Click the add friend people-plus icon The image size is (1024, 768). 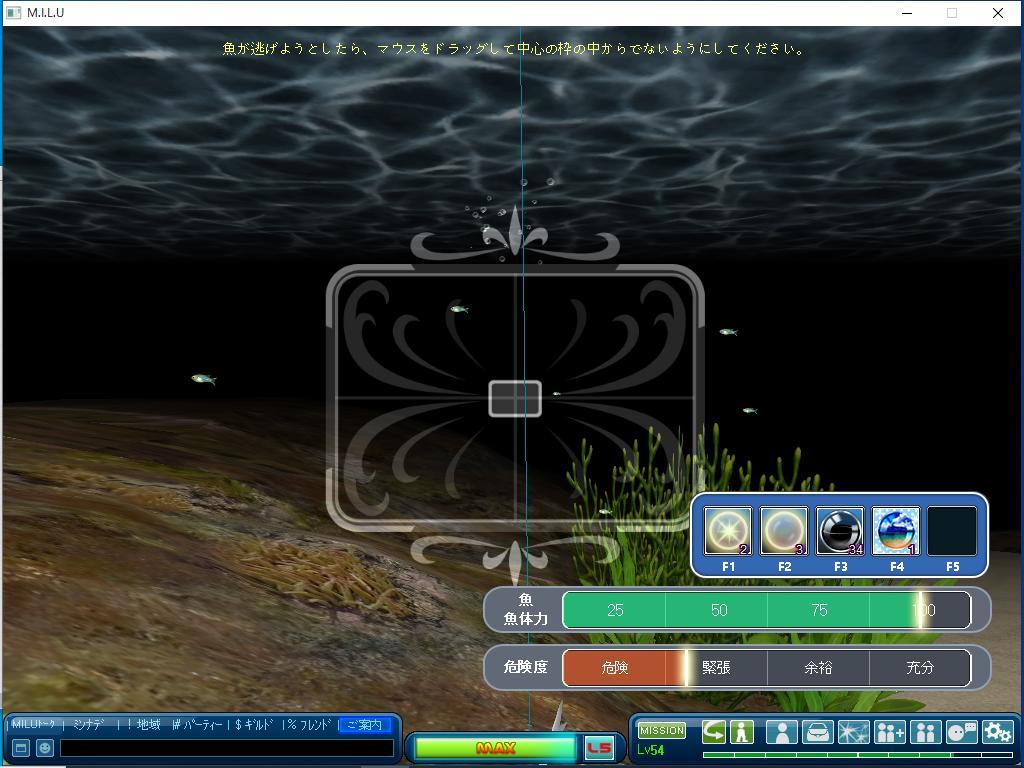click(889, 732)
